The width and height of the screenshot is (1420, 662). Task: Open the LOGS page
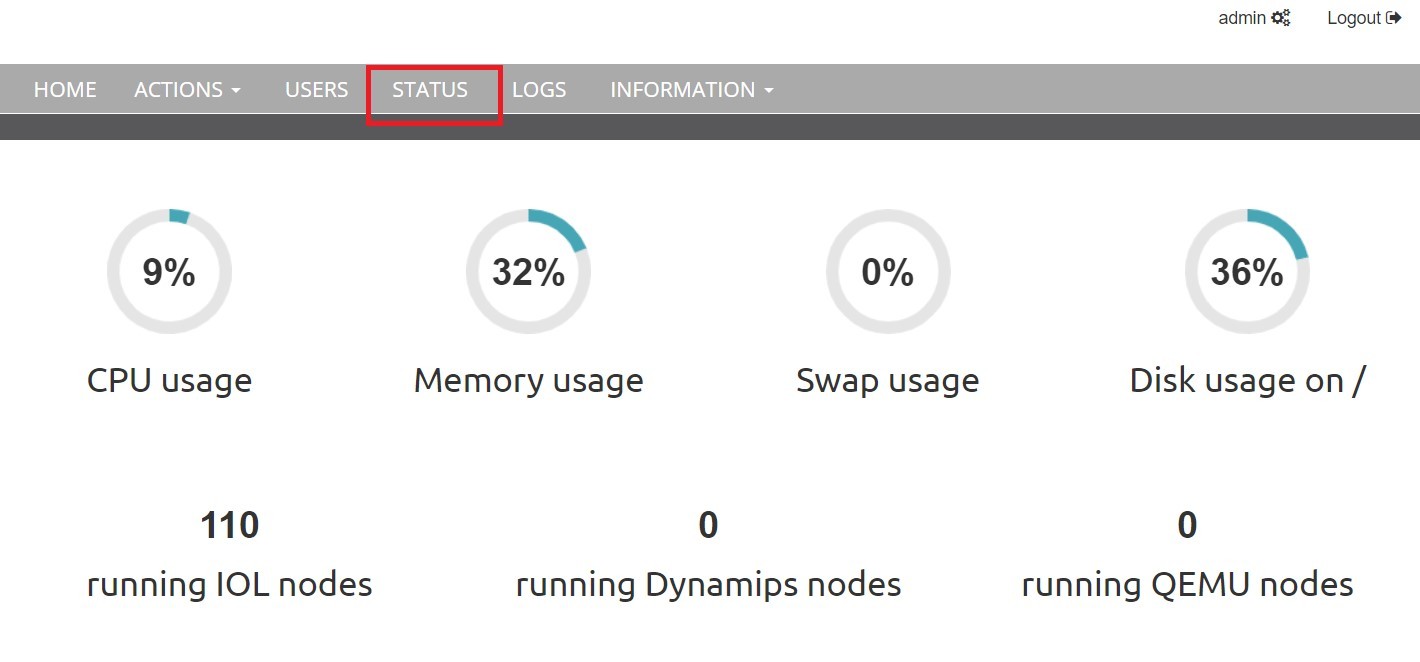[x=539, y=90]
